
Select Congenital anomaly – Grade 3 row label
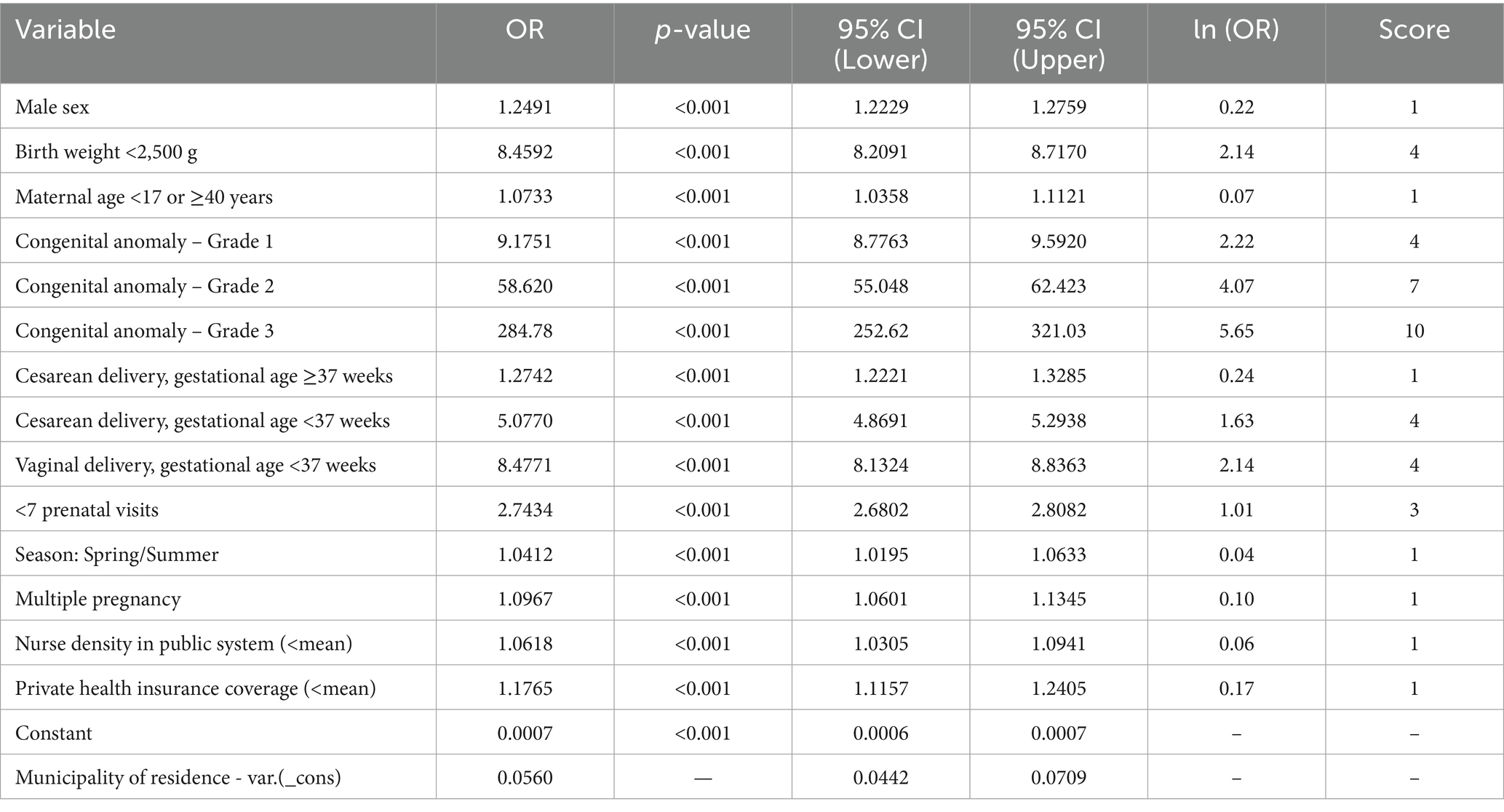pyautogui.click(x=144, y=331)
